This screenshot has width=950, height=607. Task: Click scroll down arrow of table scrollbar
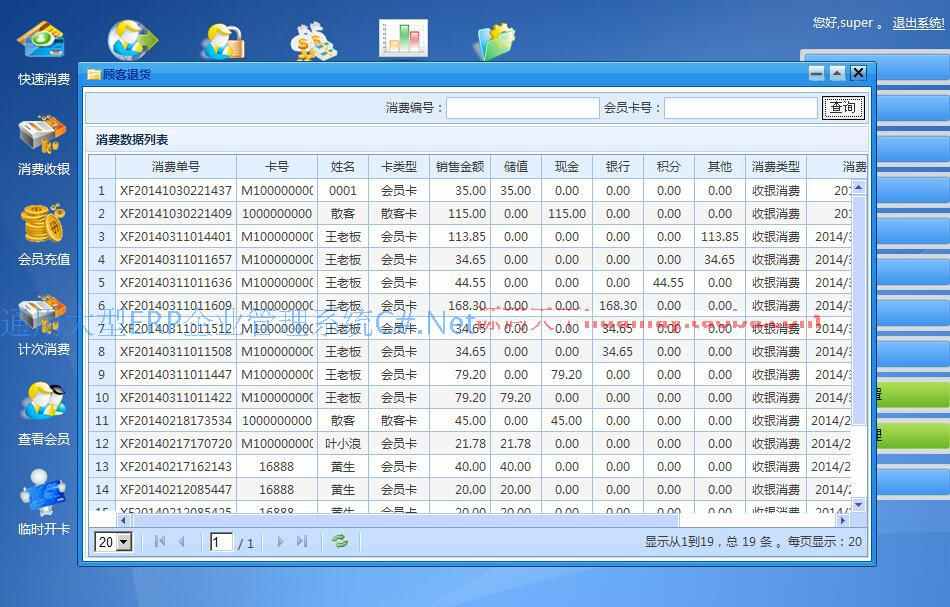(x=859, y=504)
